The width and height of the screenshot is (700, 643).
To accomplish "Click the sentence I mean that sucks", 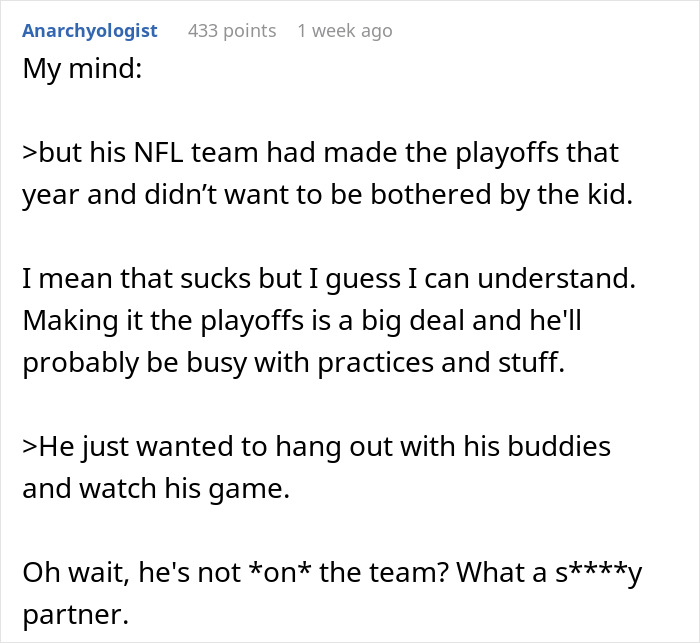I will 329,279.
